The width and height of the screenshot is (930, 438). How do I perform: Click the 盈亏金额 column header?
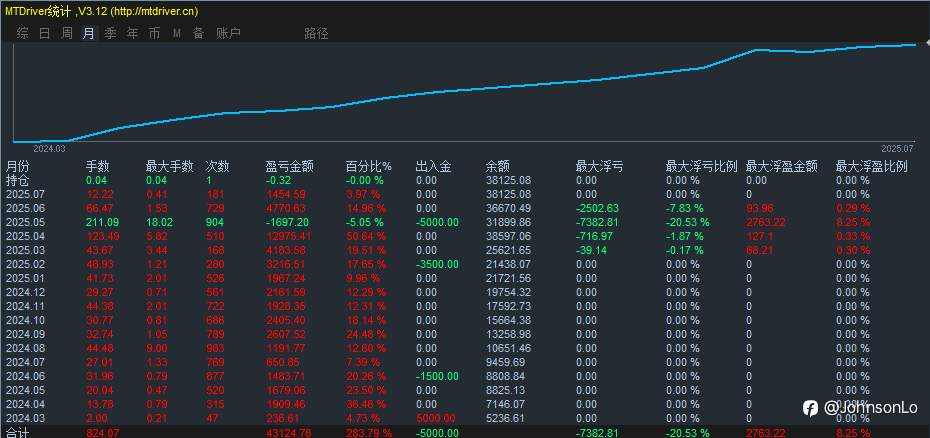pos(290,167)
